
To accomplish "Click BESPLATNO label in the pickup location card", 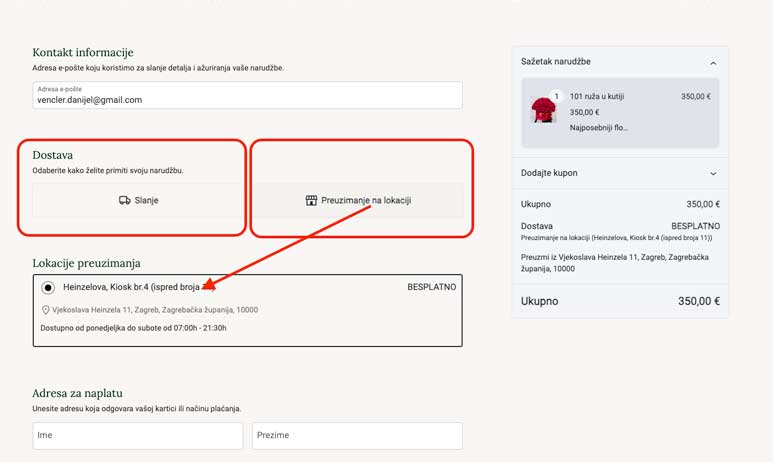I will [x=431, y=287].
